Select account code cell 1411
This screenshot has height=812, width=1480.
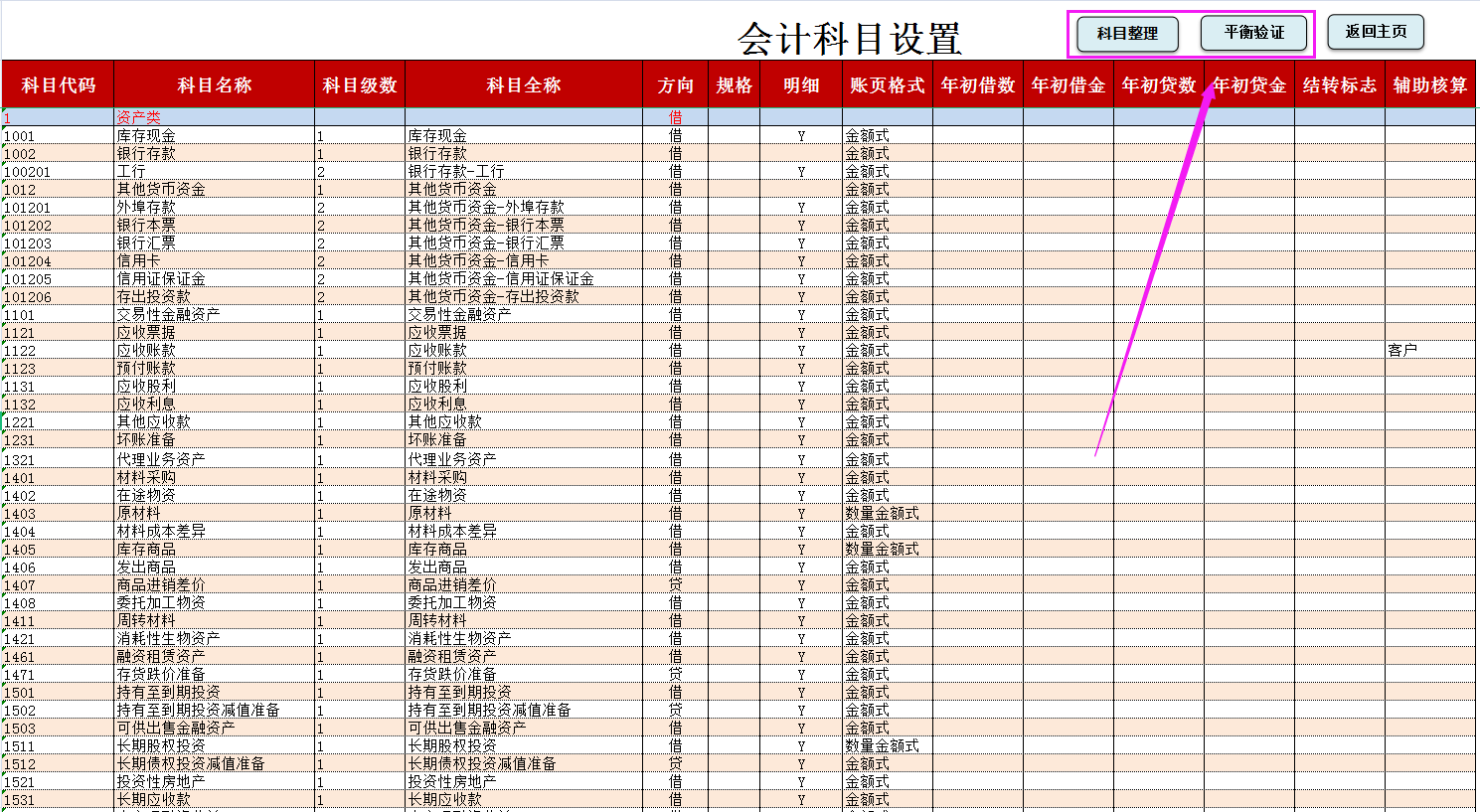[58, 621]
